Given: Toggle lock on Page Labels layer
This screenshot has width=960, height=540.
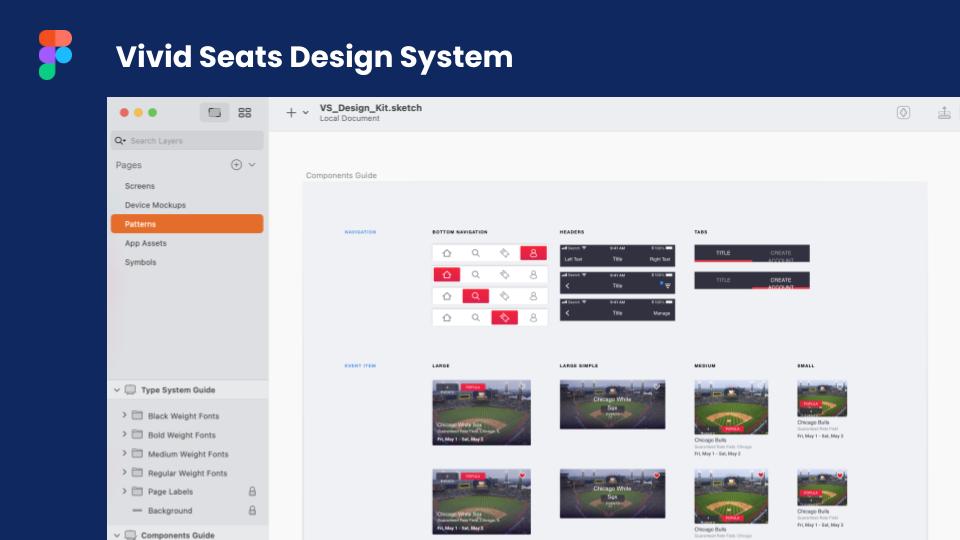Looking at the screenshot, I should pos(252,492).
